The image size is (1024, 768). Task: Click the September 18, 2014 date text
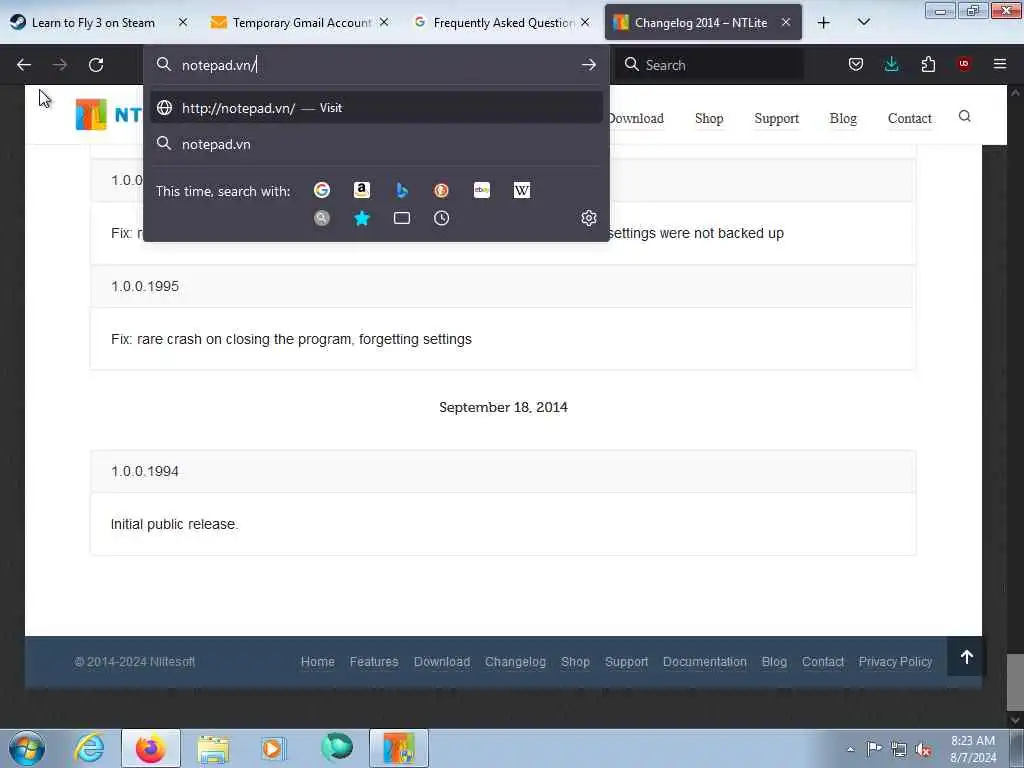pos(504,407)
